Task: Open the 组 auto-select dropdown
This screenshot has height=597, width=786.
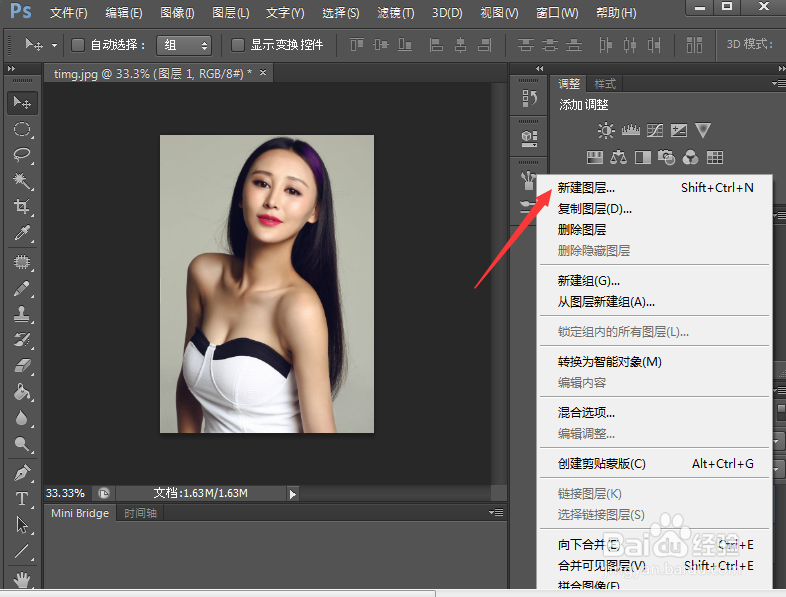Action: pyautogui.click(x=184, y=45)
